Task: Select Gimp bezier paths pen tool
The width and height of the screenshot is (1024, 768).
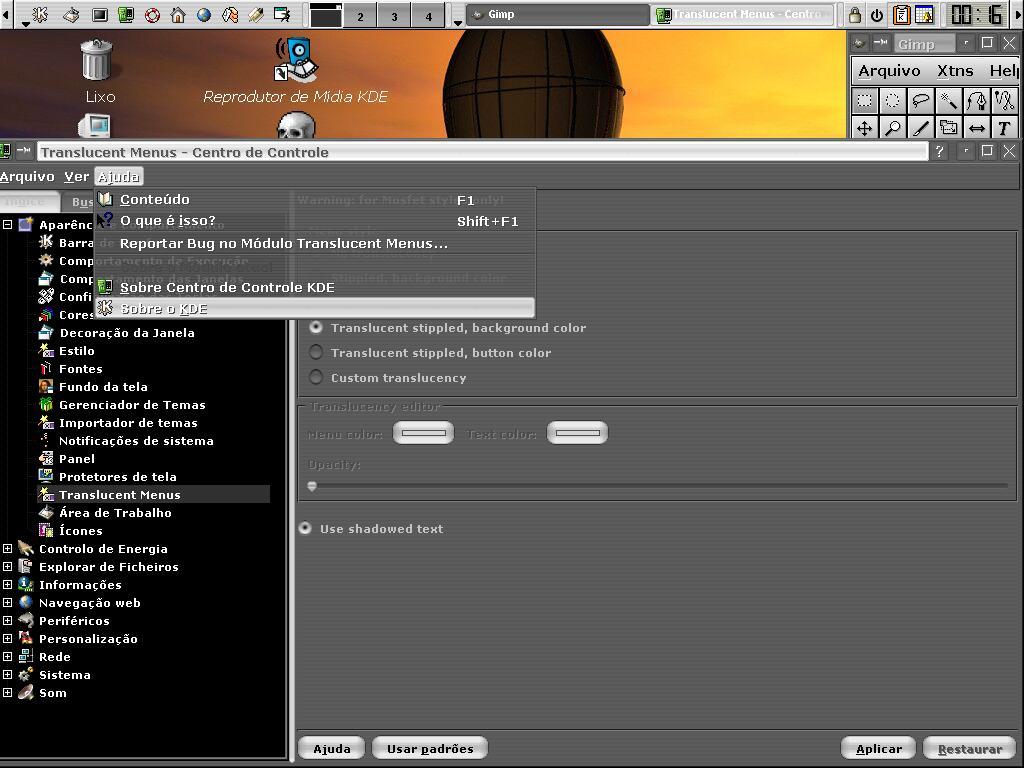Action: click(977, 101)
